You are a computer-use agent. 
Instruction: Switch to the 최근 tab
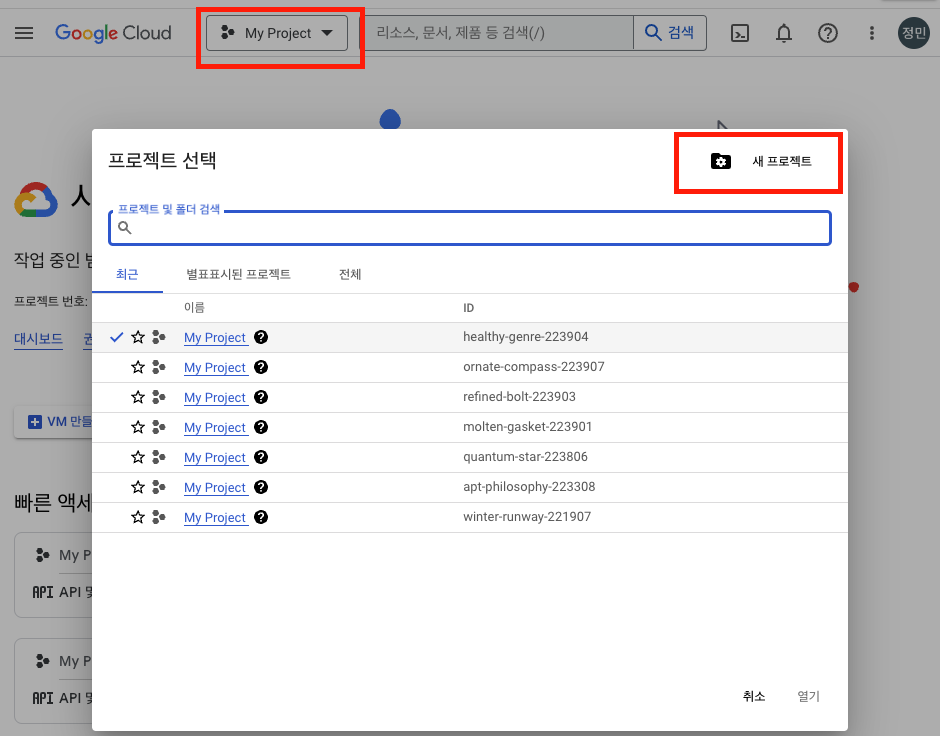[x=127, y=275]
